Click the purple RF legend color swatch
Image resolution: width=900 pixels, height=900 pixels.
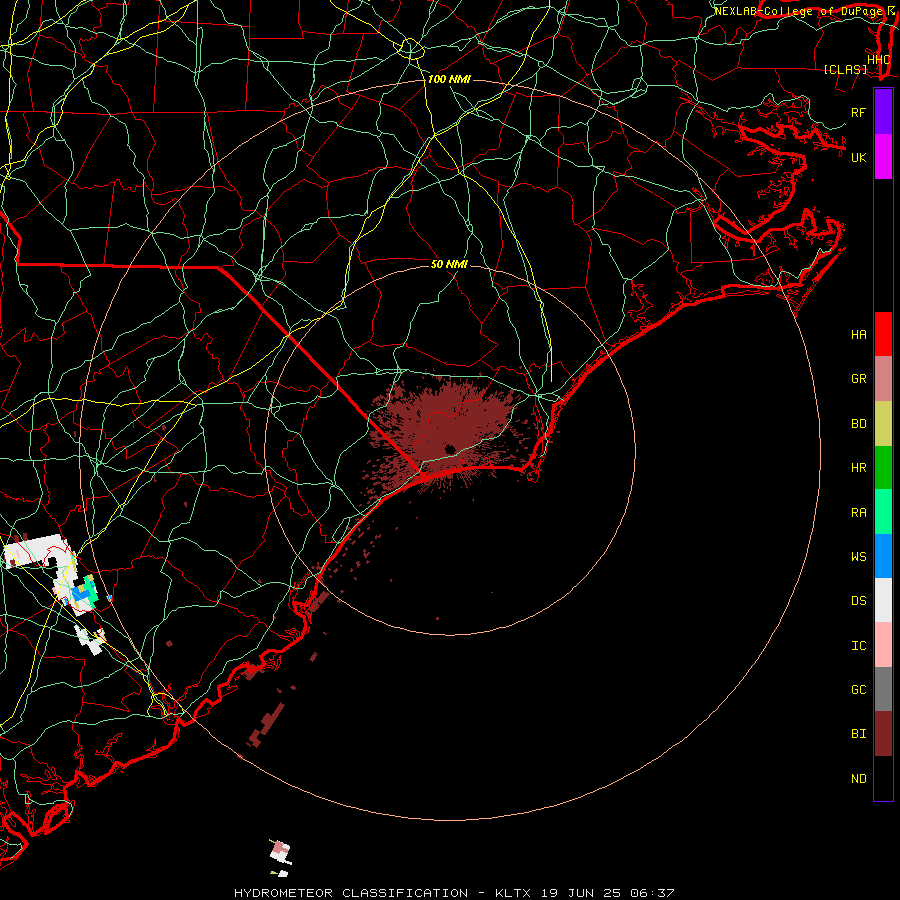883,112
